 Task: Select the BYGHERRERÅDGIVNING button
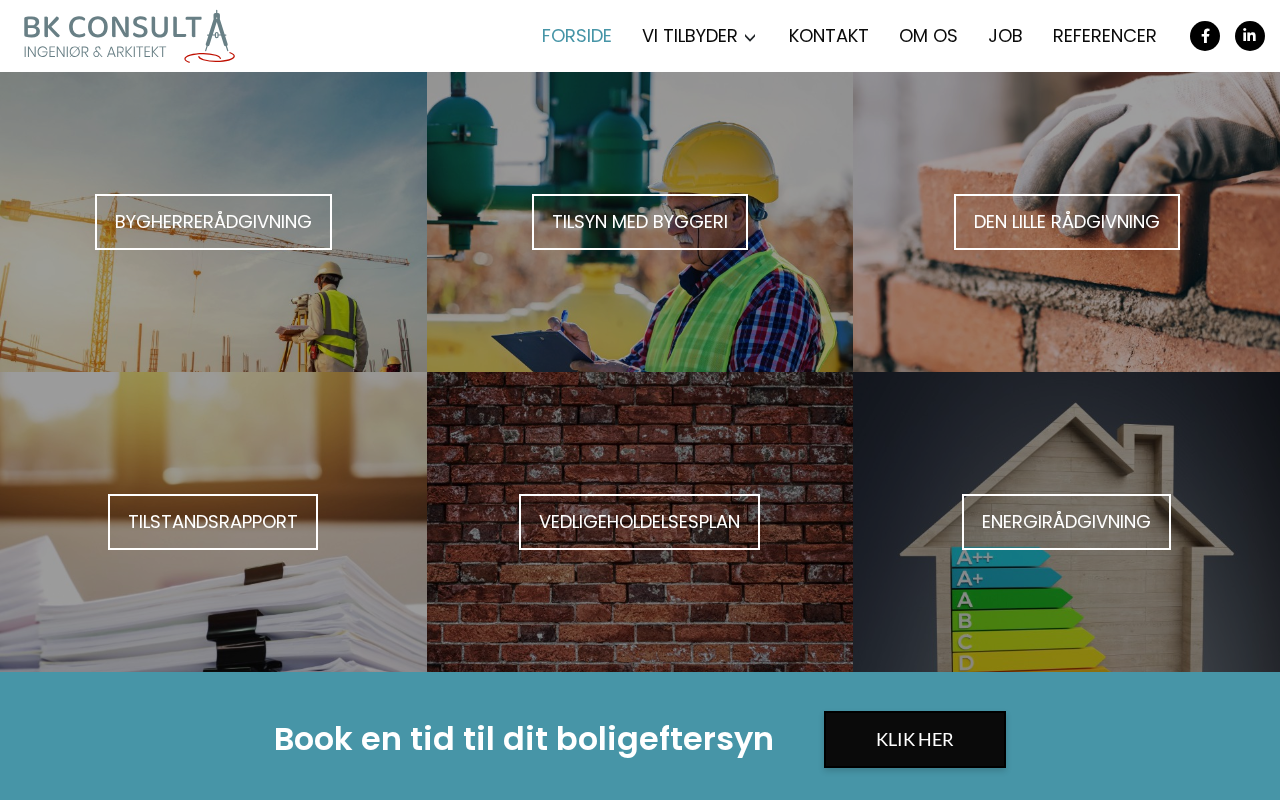coord(213,222)
